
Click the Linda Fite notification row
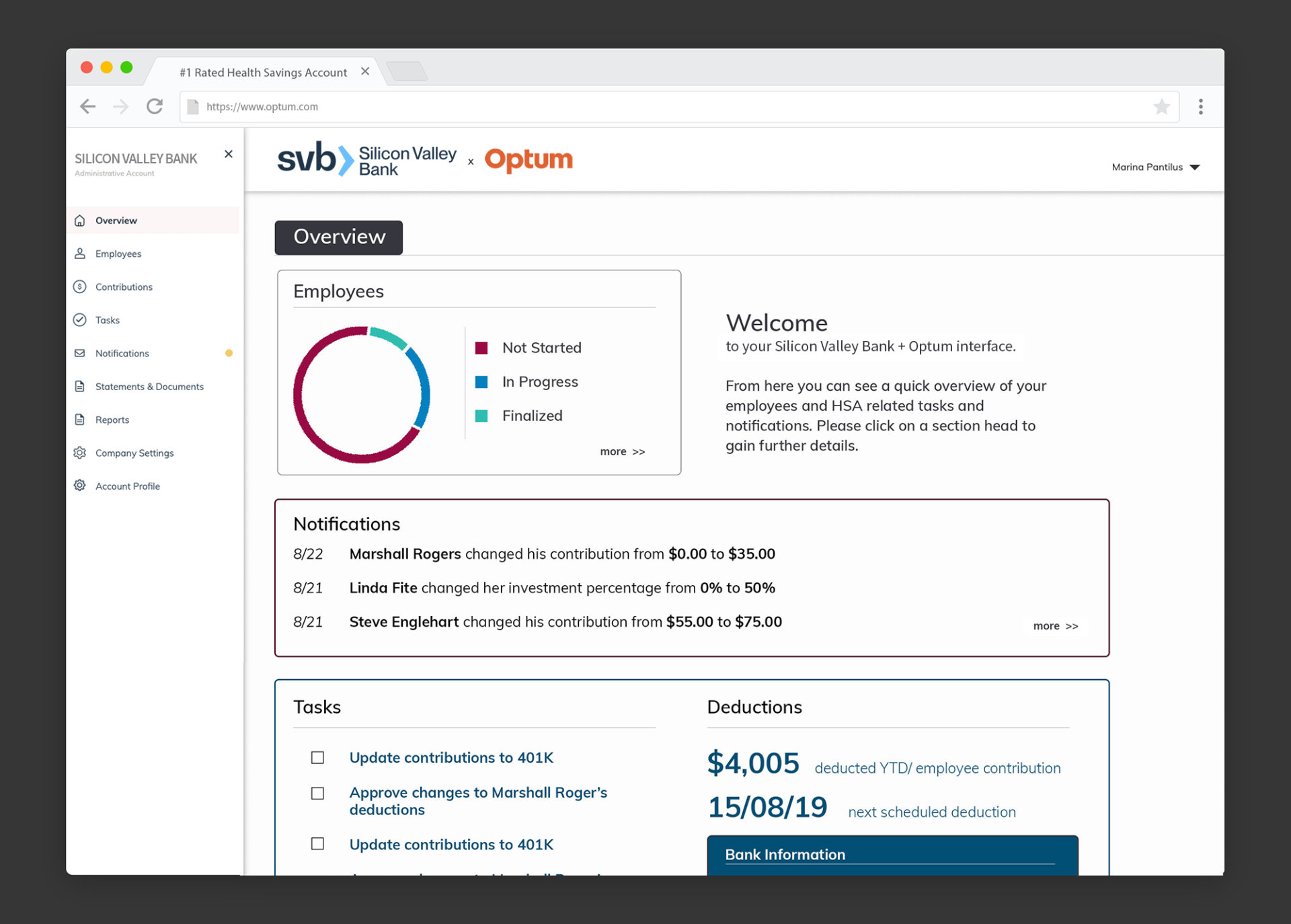pyautogui.click(x=534, y=588)
